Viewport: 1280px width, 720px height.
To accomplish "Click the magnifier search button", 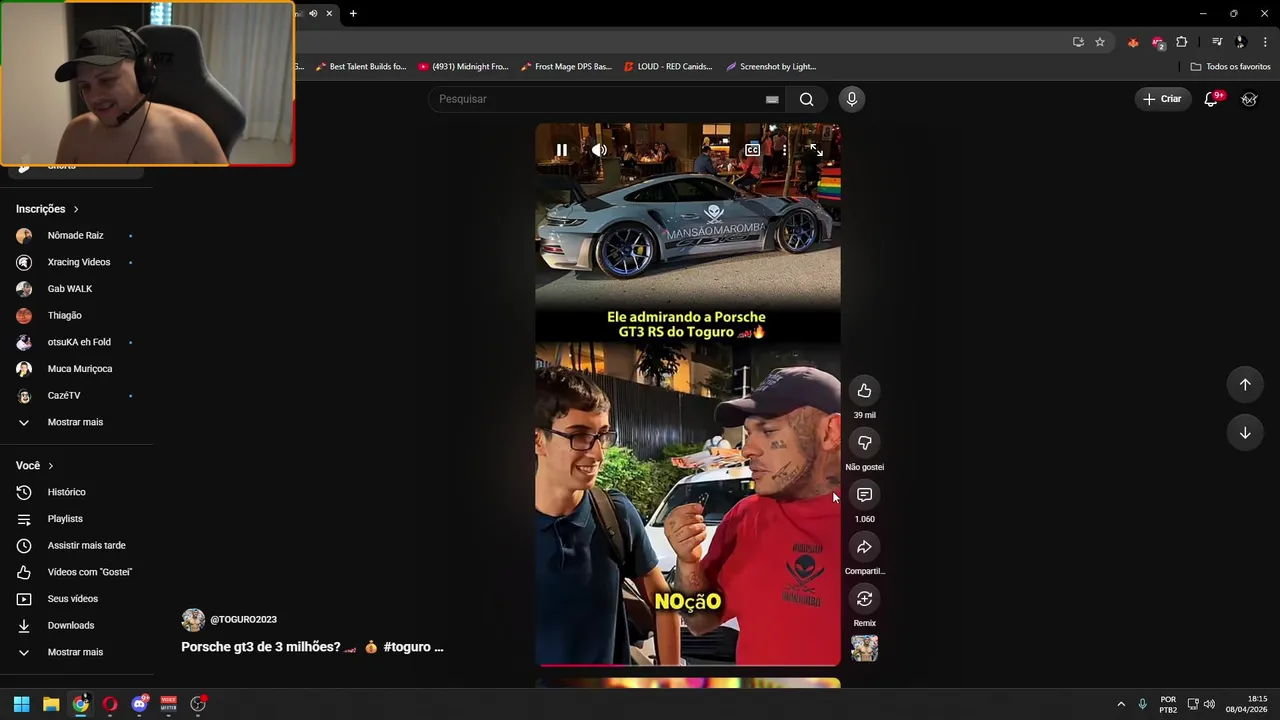I will tap(807, 99).
